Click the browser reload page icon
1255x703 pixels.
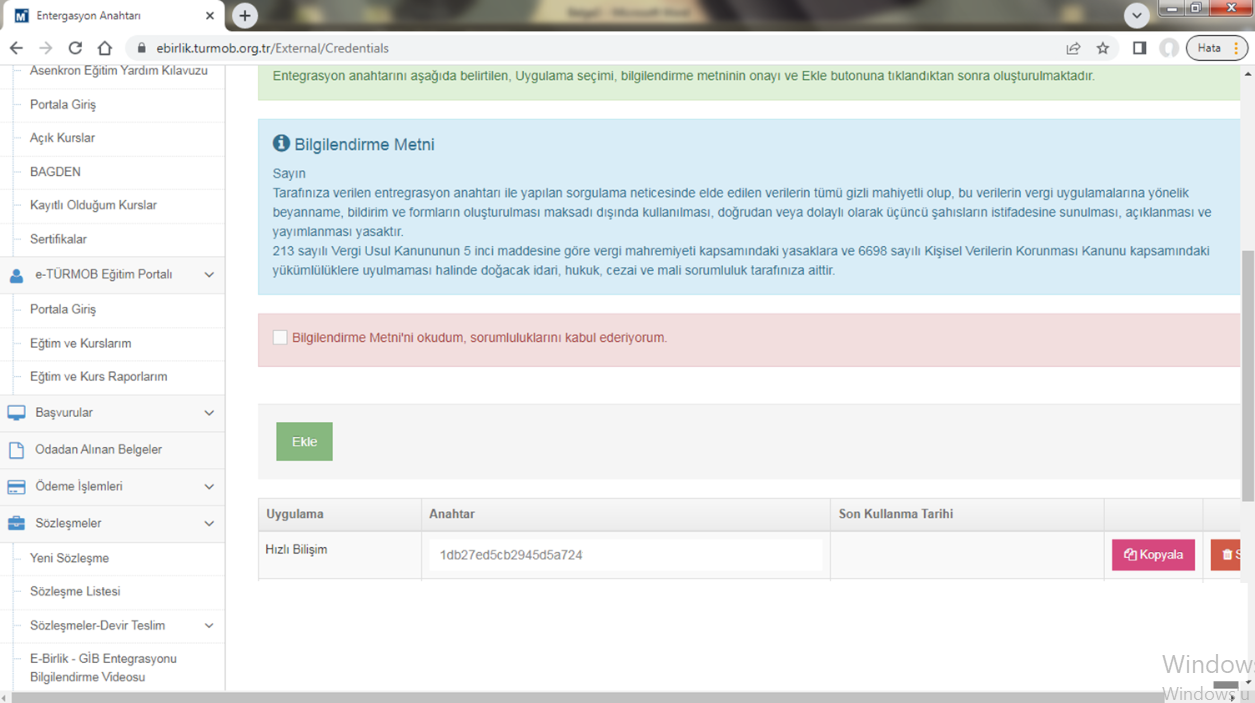(x=75, y=48)
